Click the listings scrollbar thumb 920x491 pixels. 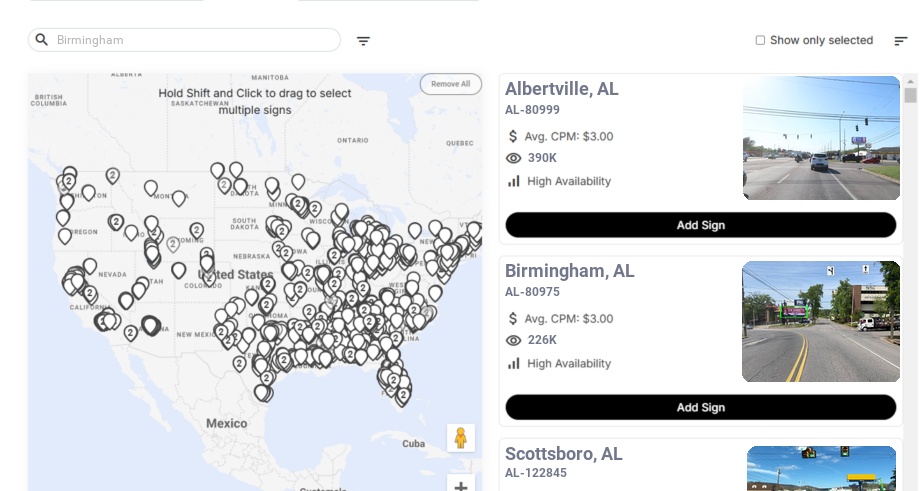click(910, 96)
